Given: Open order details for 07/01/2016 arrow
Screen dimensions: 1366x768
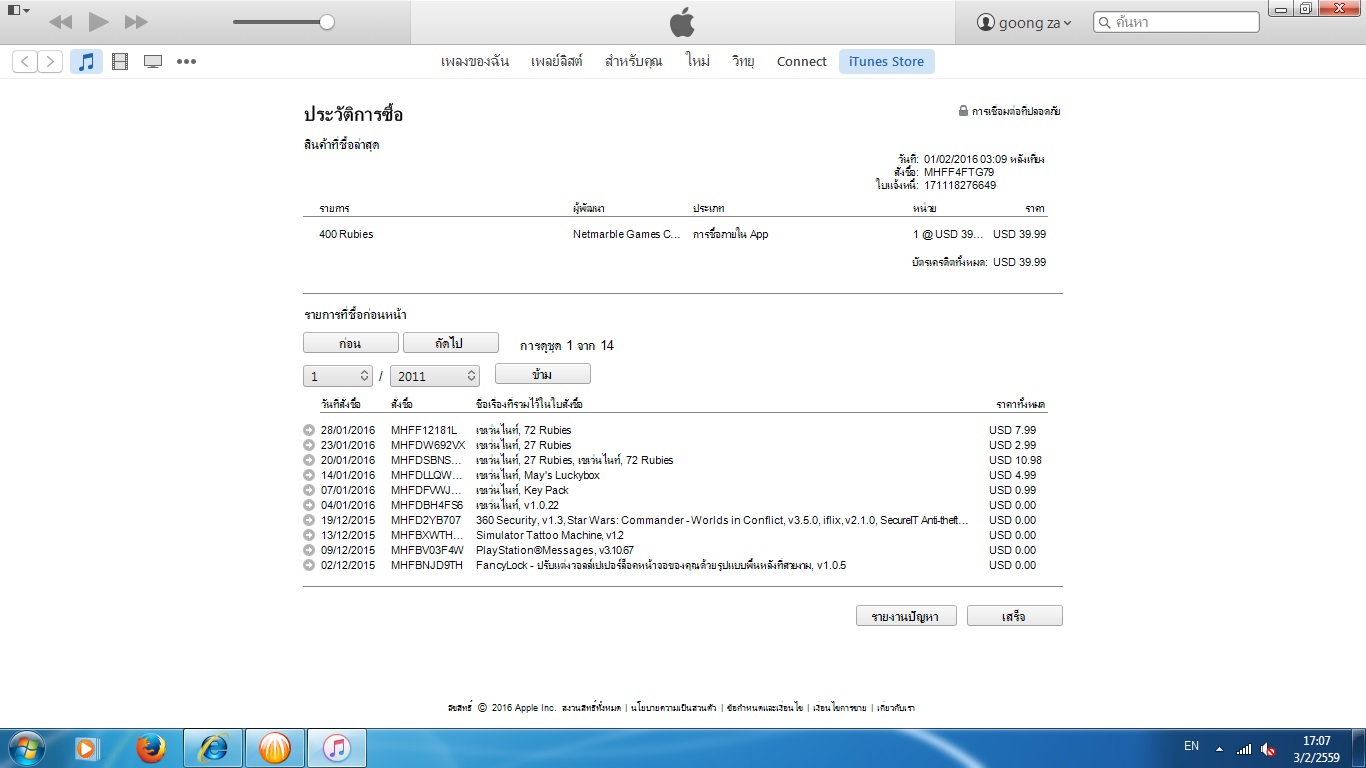Looking at the screenshot, I should (x=309, y=490).
